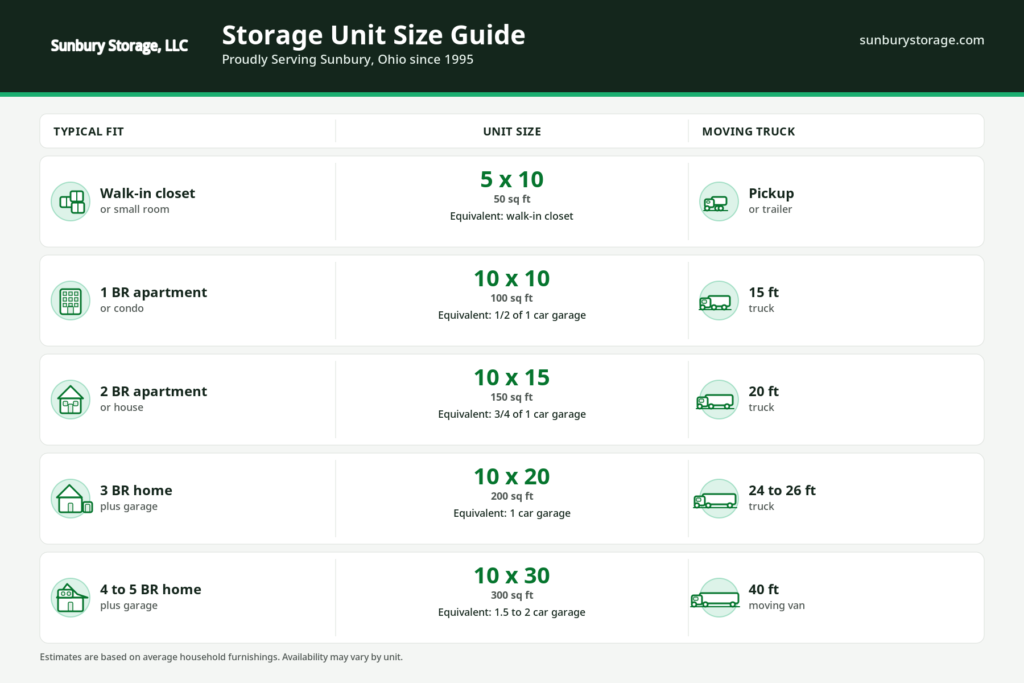Image resolution: width=1024 pixels, height=683 pixels.
Task: Click the 2 BR apartment house icon
Action: click(x=70, y=398)
